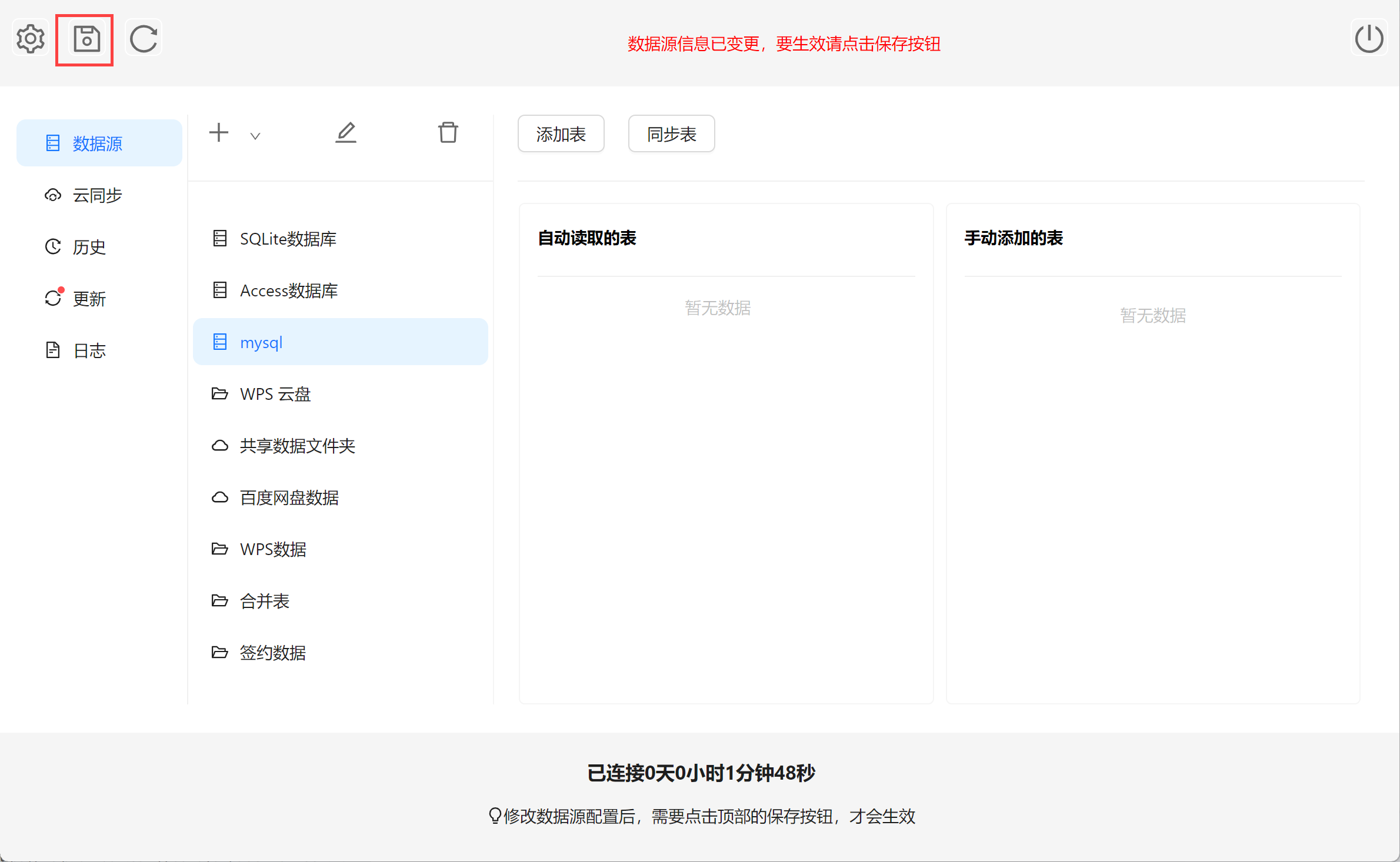Screen dimensions: 1400x862
Task: Click the lightbulb tip icon at bottom
Action: (x=495, y=816)
